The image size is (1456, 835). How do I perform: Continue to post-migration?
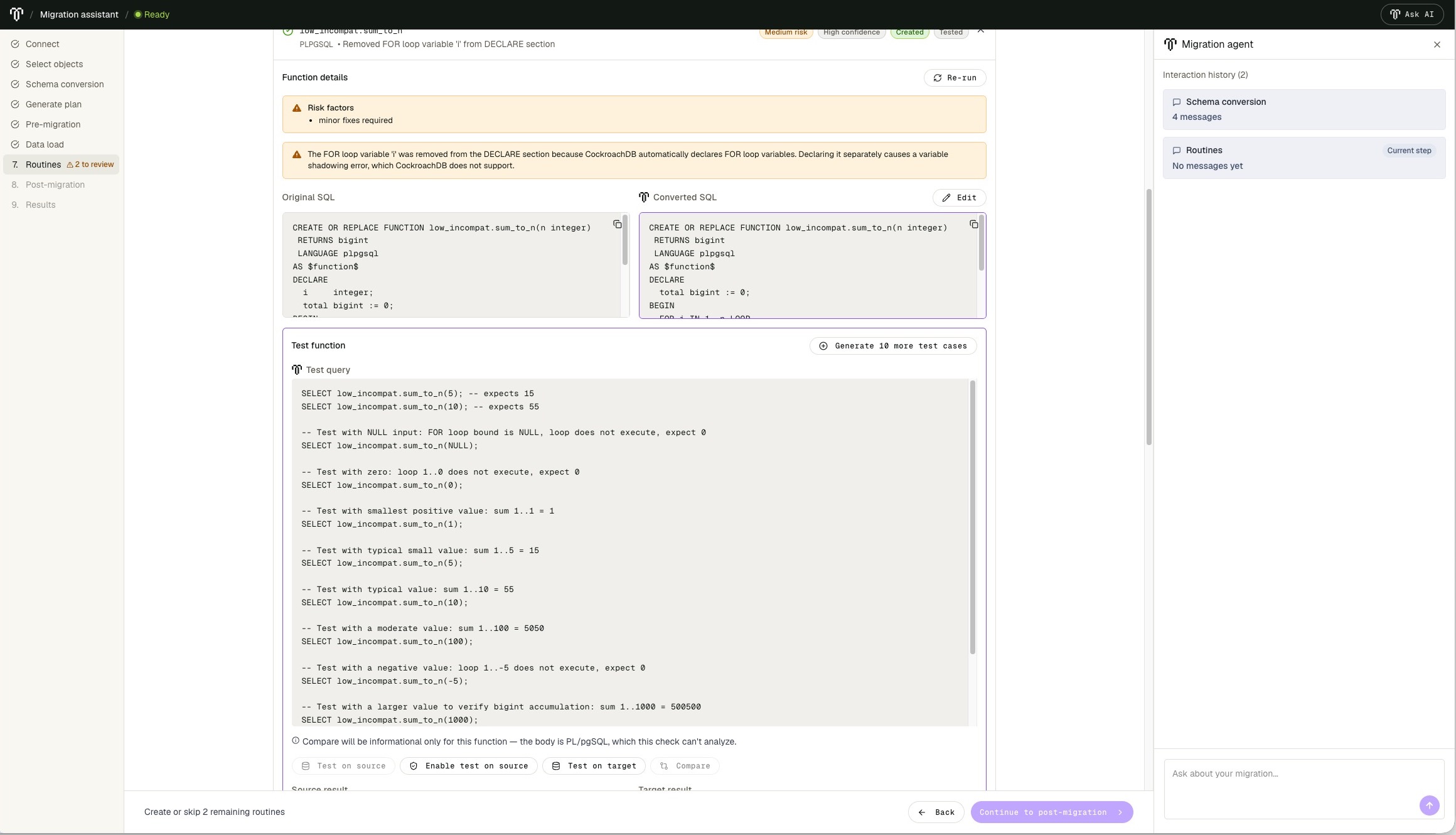click(x=1052, y=812)
